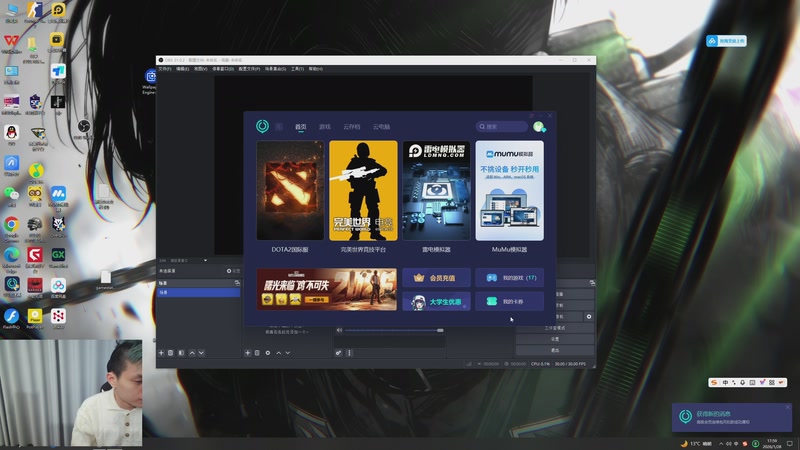Open the OBS 场景集合(S) menu
The image size is (800, 450).
[276, 69]
